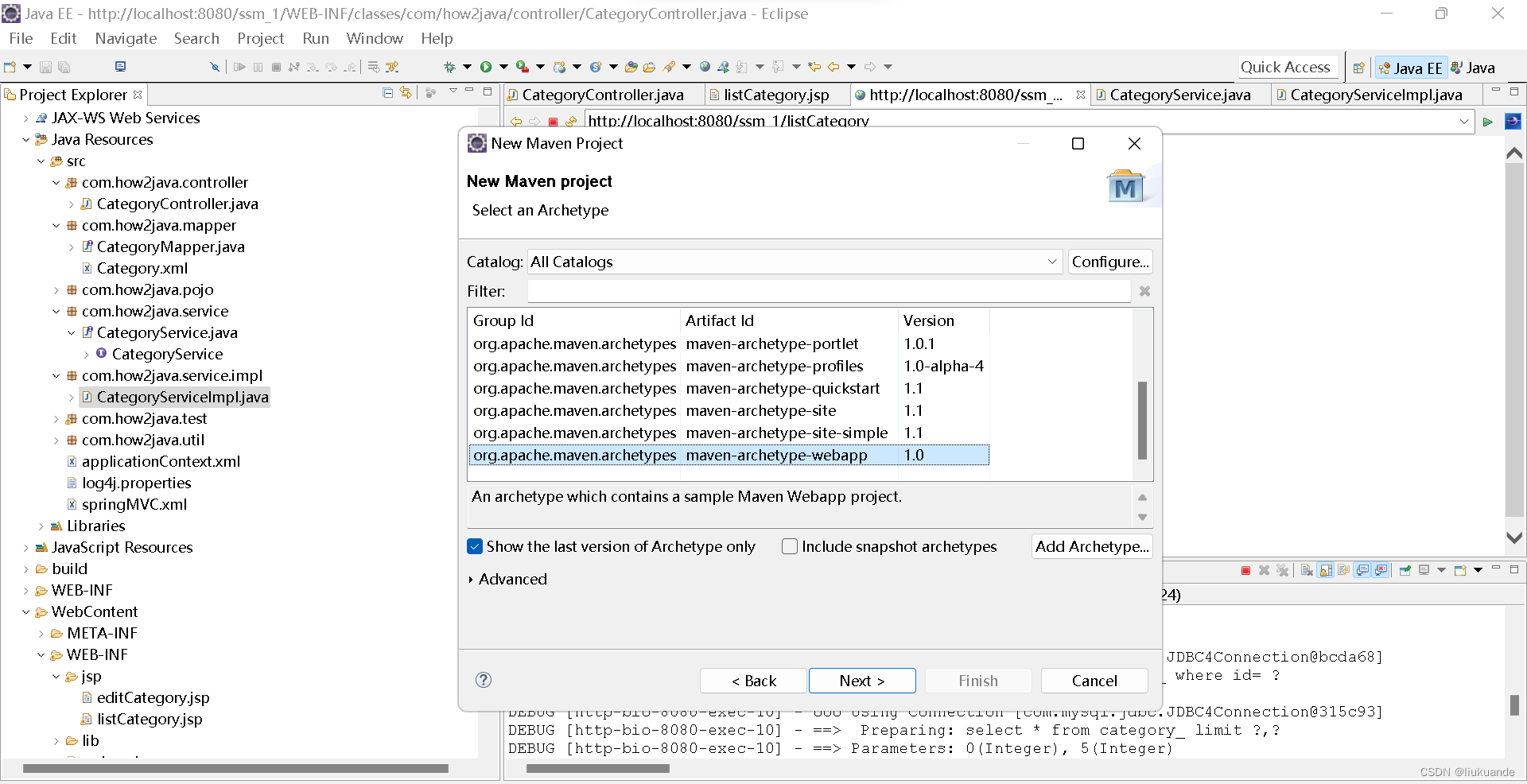Viewport: 1527px width, 784px height.
Task: Open the dropdown arrow next to Run icon
Action: click(503, 67)
